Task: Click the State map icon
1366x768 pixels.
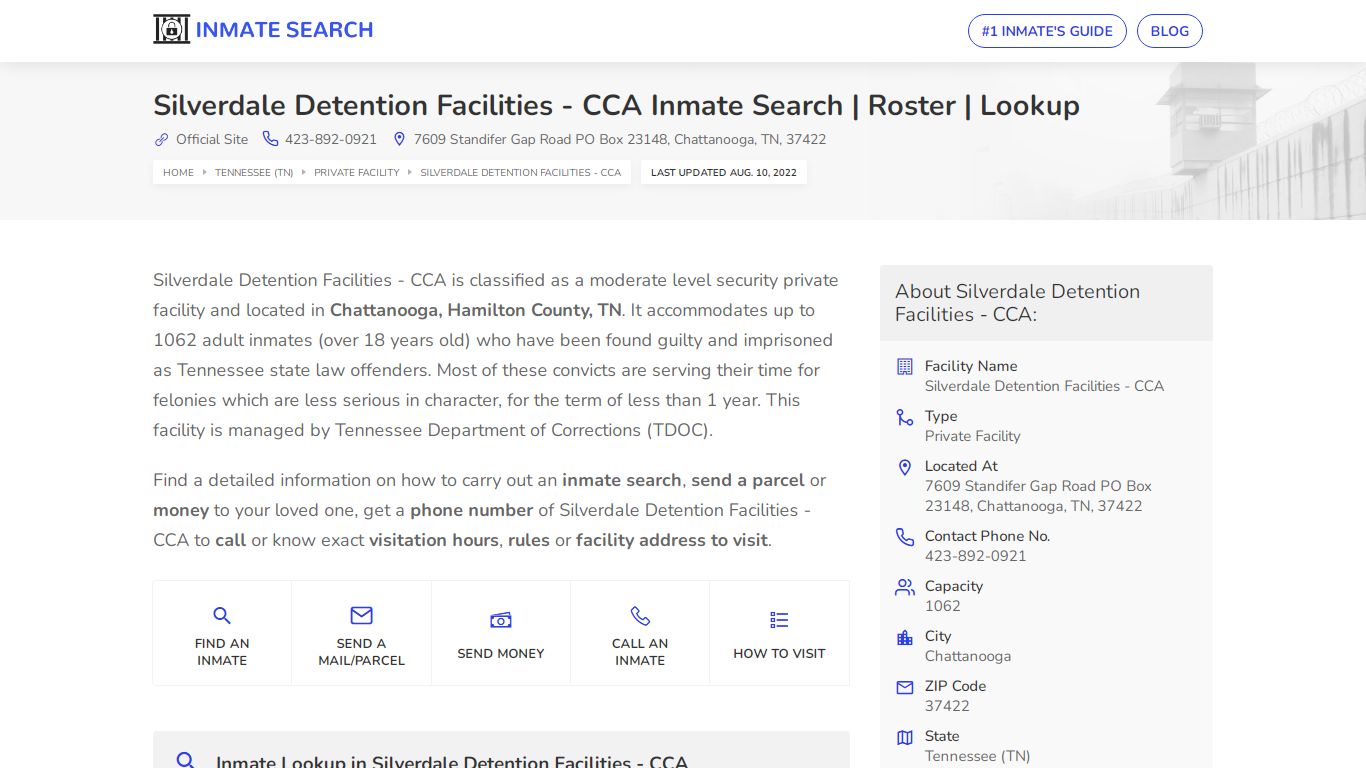Action: click(x=905, y=737)
